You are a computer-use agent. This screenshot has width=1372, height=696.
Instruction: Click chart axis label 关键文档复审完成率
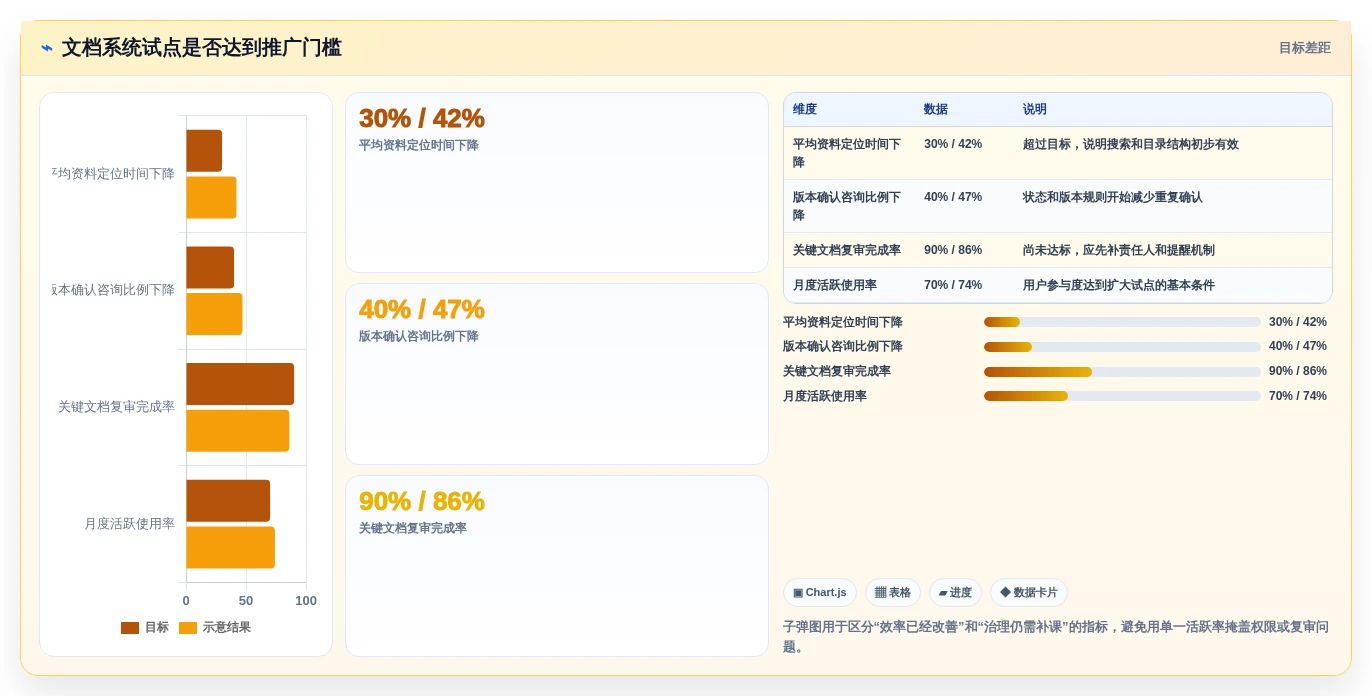117,407
